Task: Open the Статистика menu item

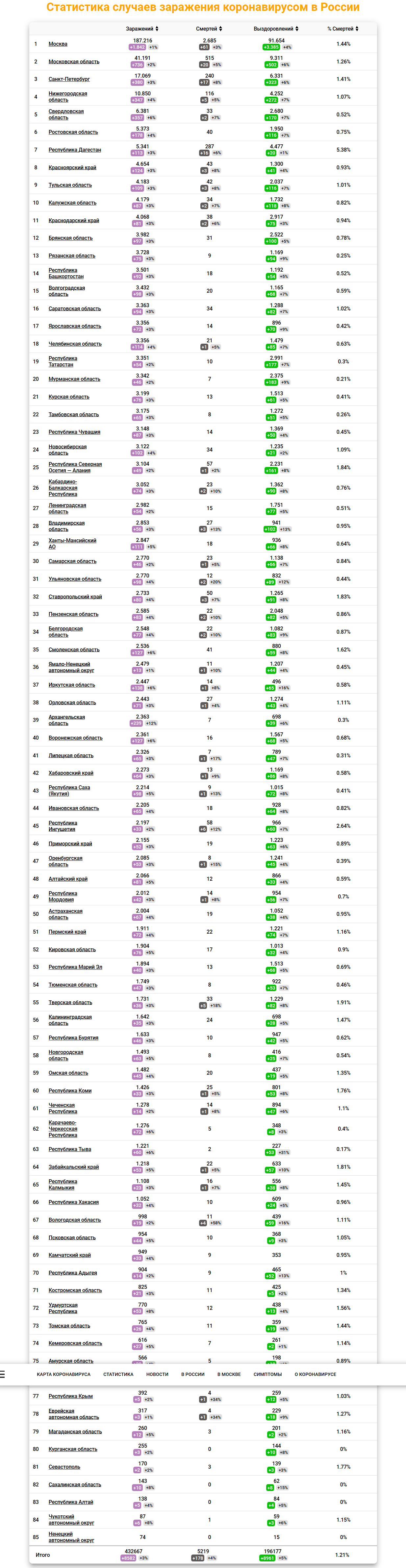Action: [x=118, y=1374]
